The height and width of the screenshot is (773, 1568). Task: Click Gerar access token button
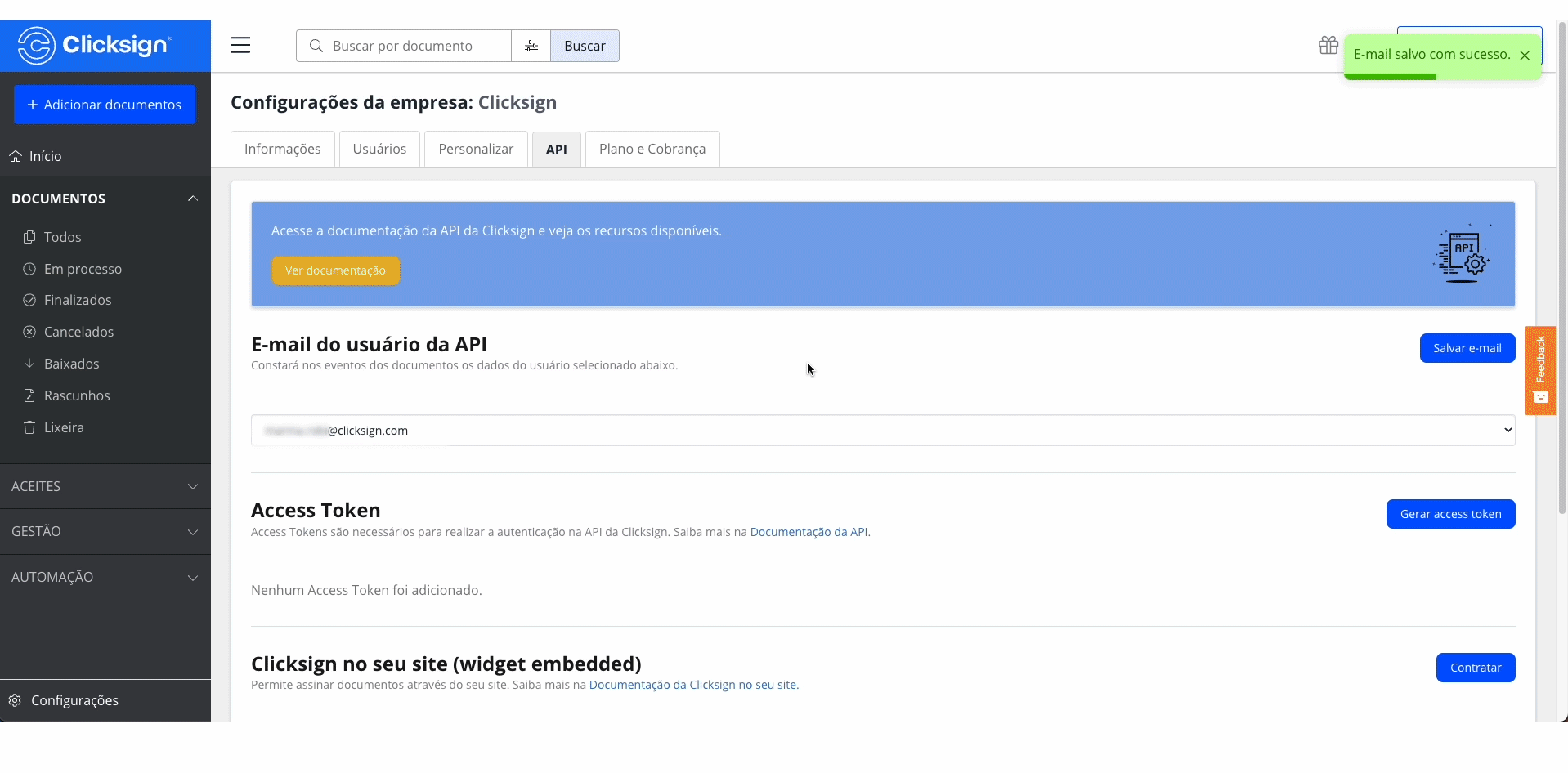point(1451,514)
